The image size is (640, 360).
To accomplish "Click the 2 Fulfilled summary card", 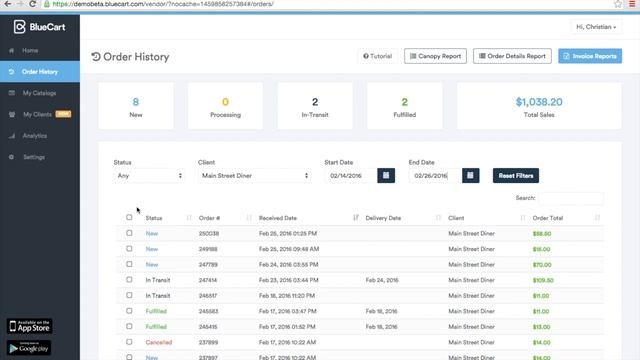I will (404, 106).
